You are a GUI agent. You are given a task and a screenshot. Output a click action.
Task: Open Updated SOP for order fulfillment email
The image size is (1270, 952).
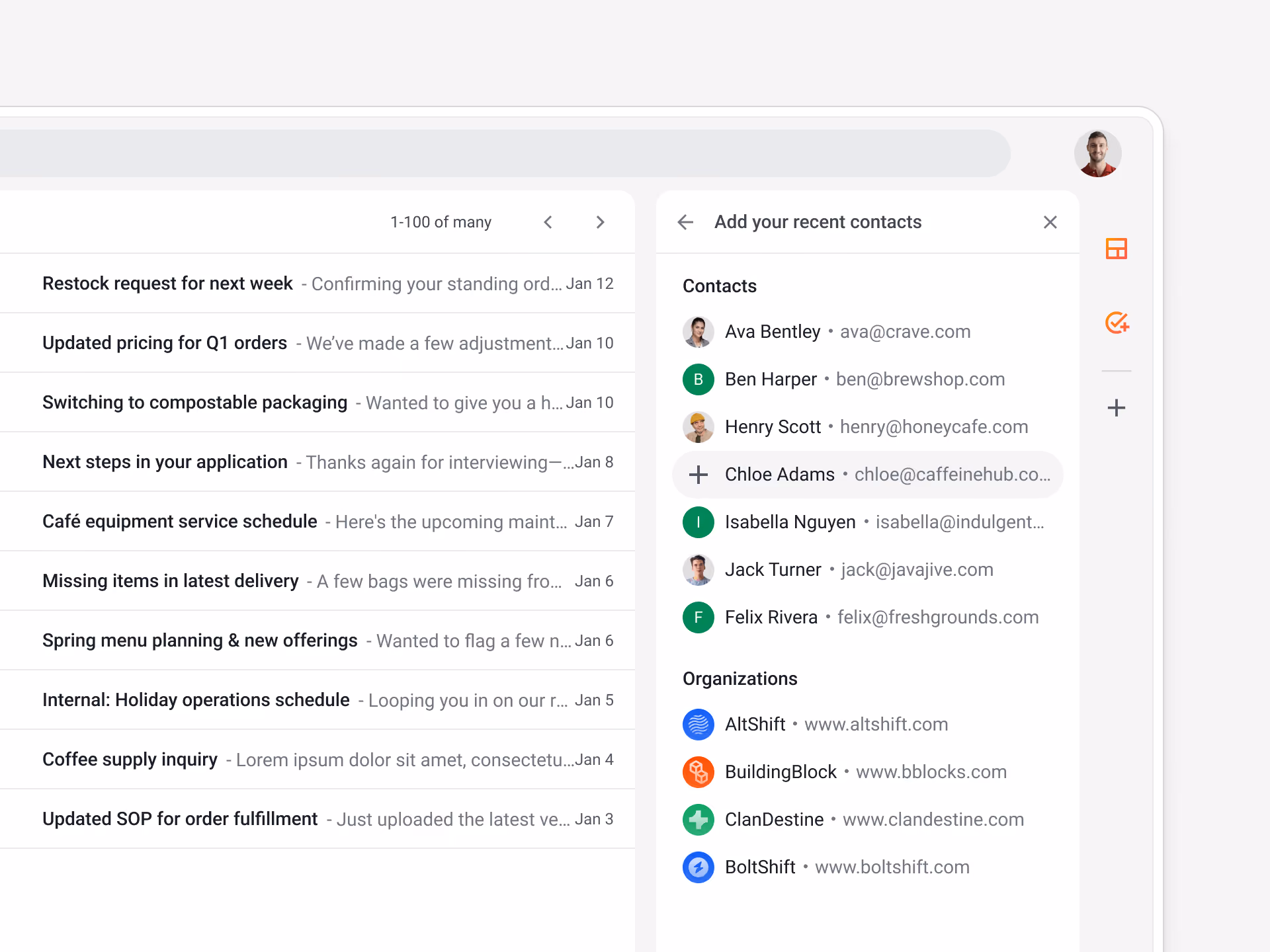pyautogui.click(x=317, y=819)
